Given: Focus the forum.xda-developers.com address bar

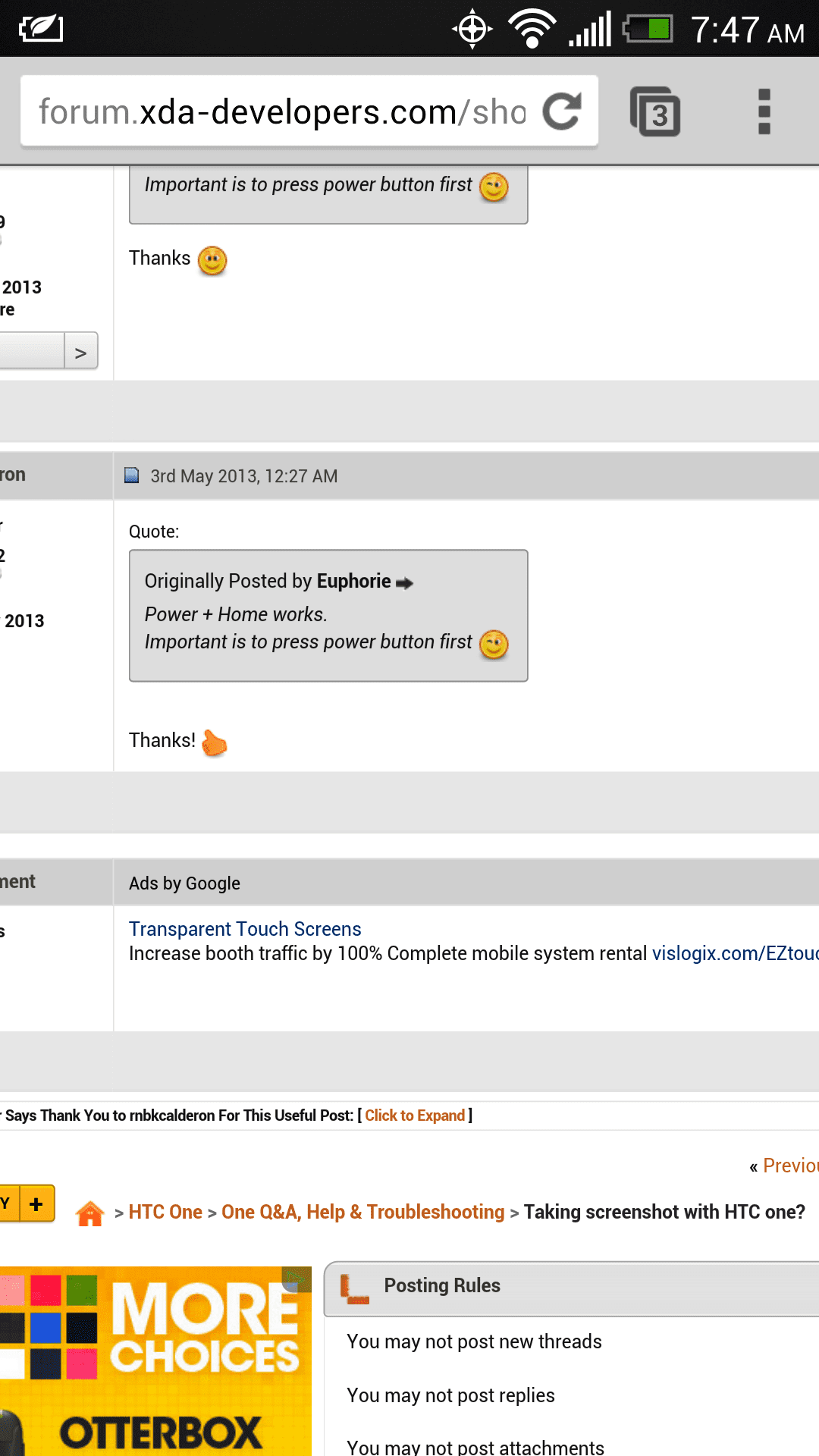Looking at the screenshot, I should click(282, 112).
